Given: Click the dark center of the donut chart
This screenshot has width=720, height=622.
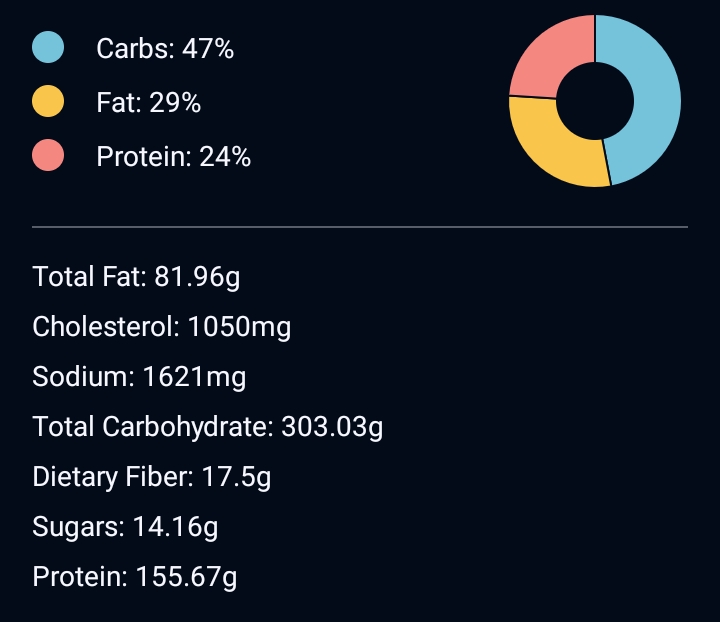Looking at the screenshot, I should click(595, 101).
